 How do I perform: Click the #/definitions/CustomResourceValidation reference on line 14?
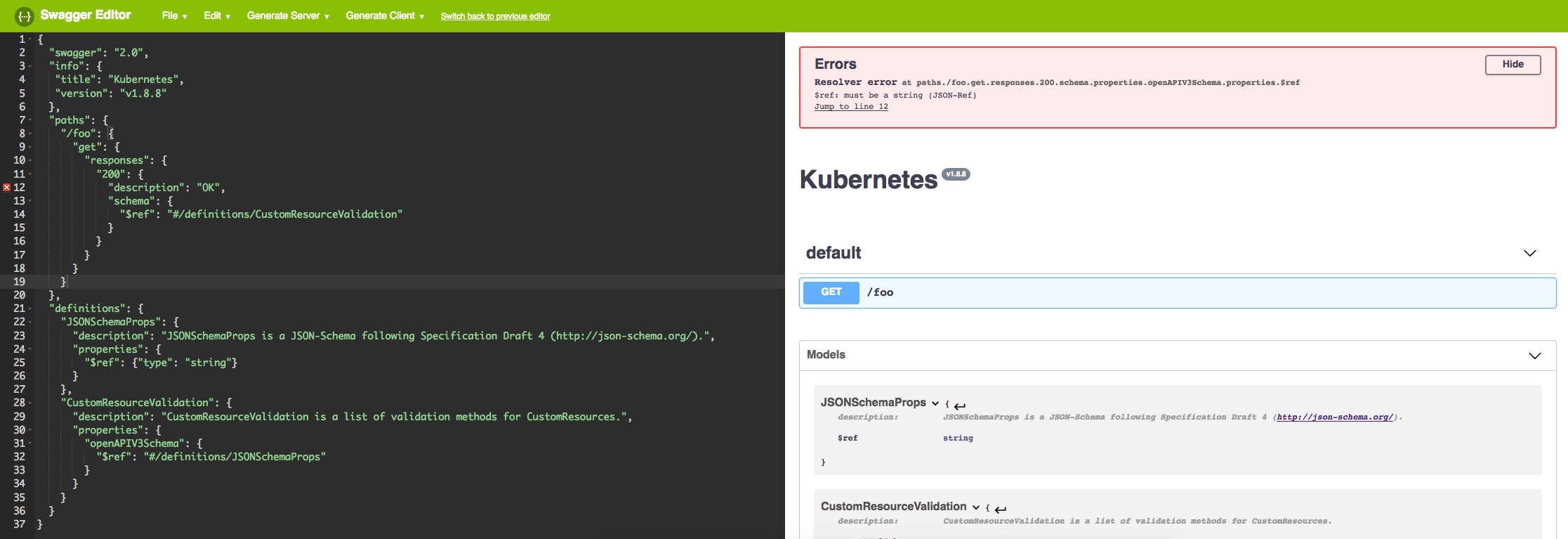tap(285, 214)
